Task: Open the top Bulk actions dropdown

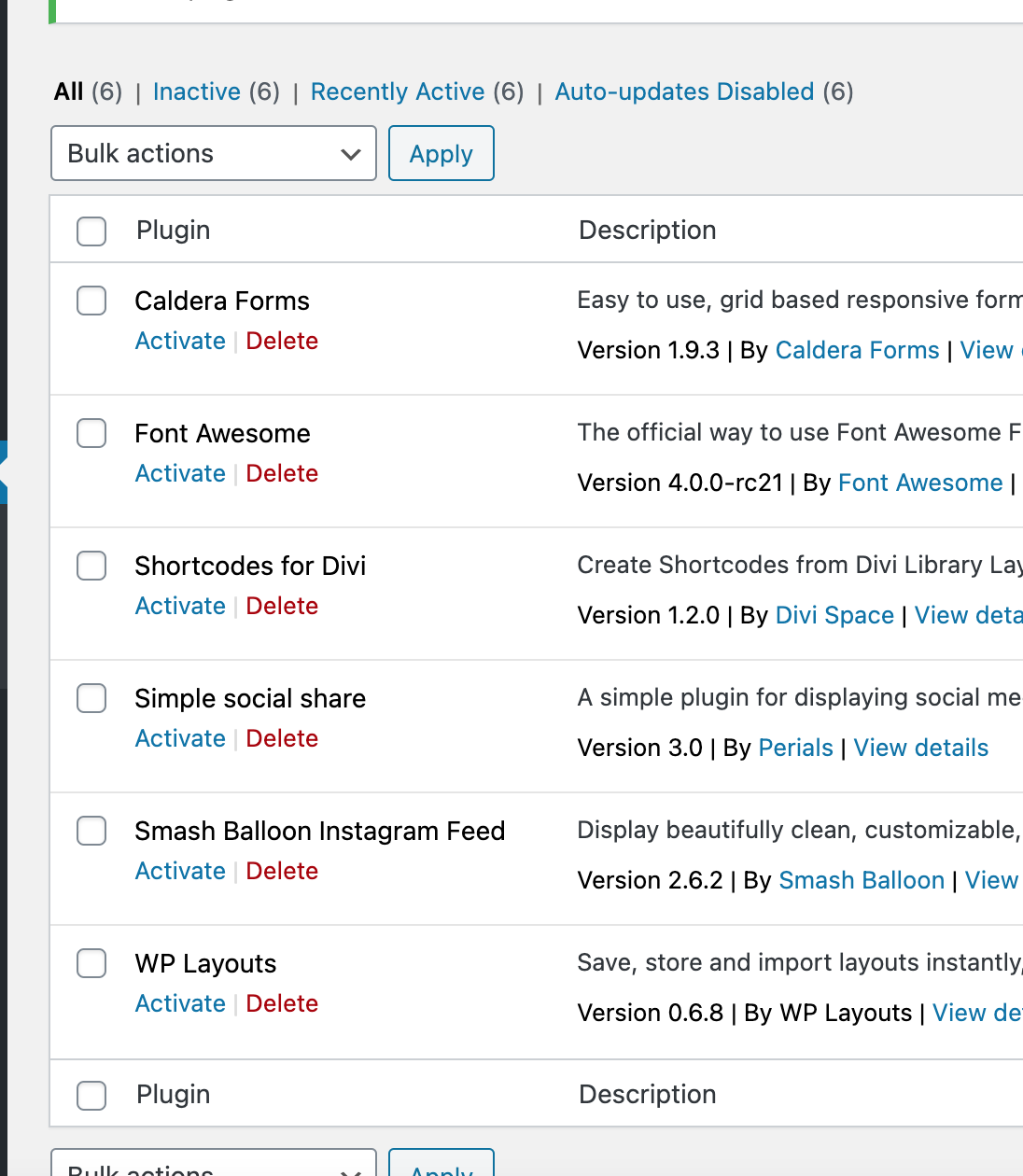Action: (x=214, y=153)
